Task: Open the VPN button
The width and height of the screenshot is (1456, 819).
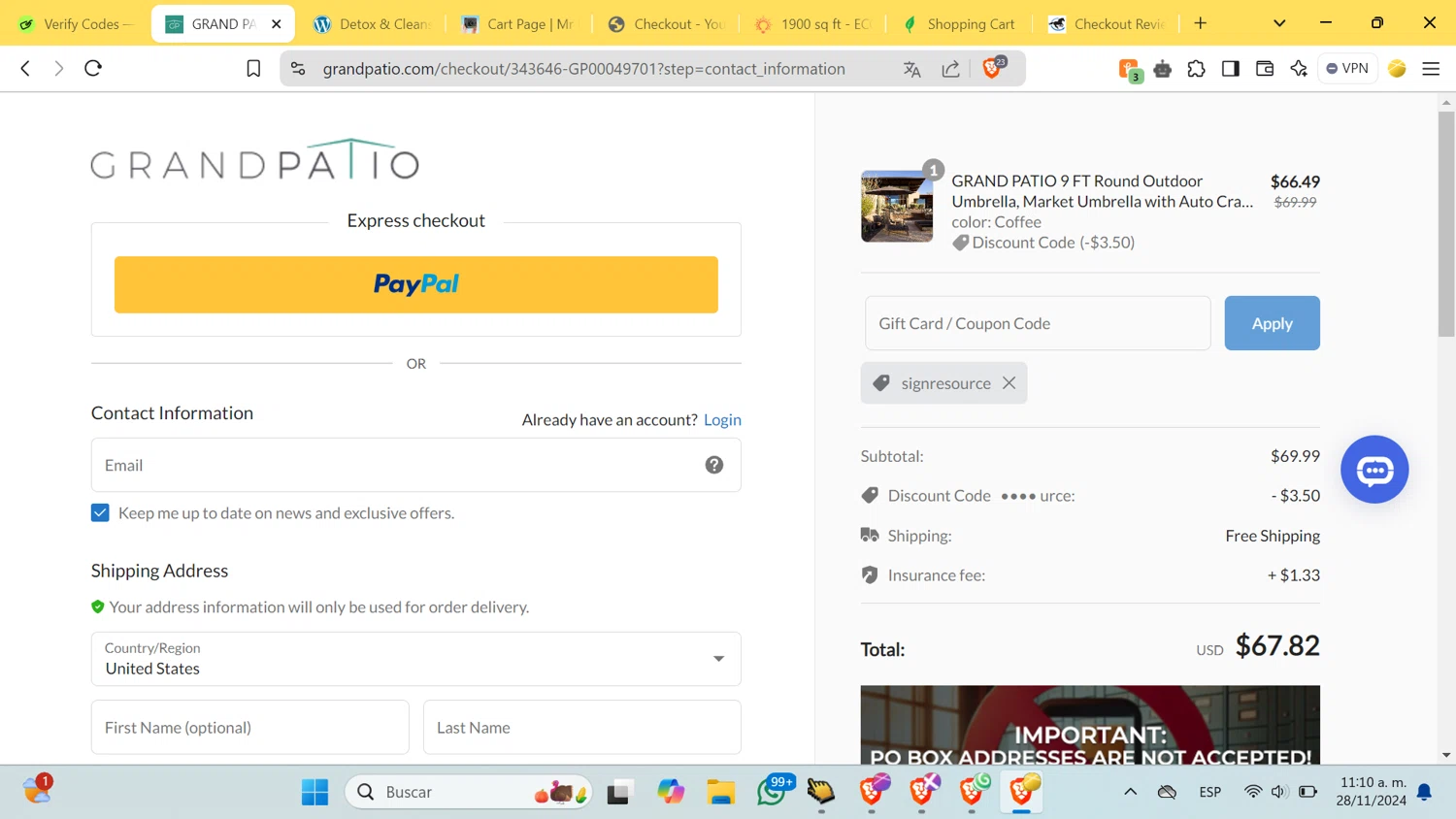Action: click(x=1347, y=69)
